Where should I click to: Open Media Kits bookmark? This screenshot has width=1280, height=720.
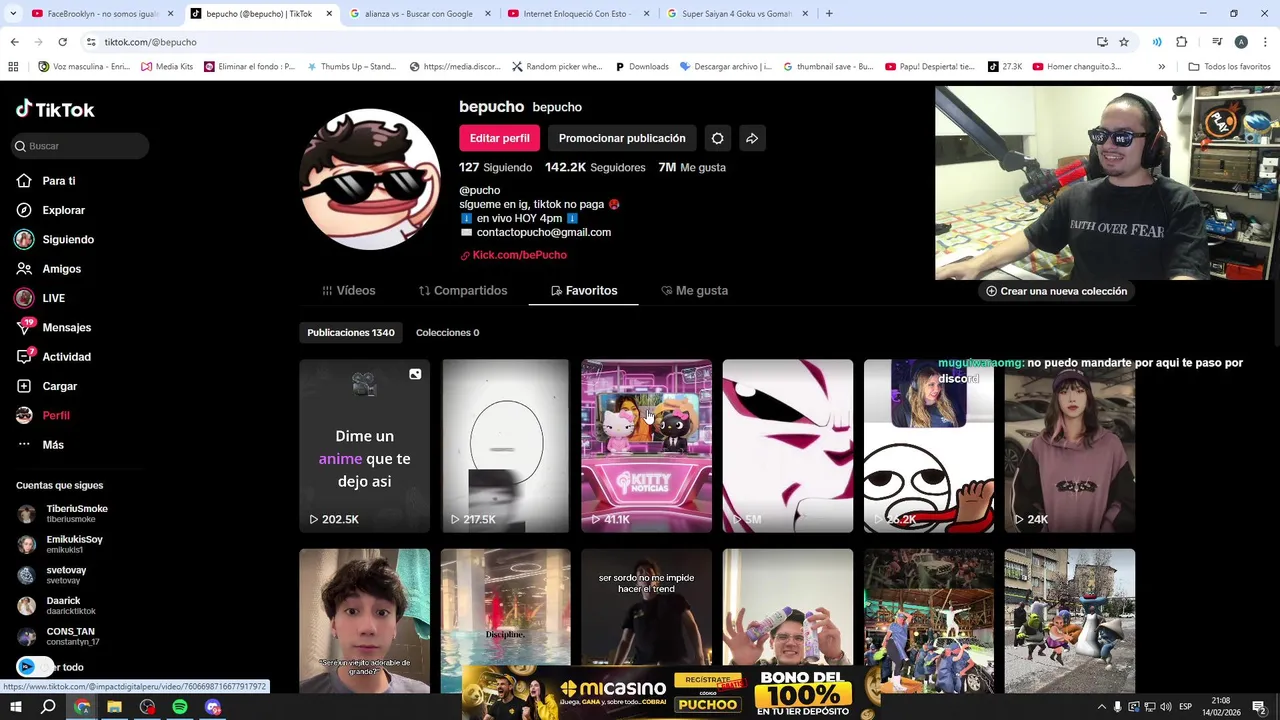click(167, 67)
